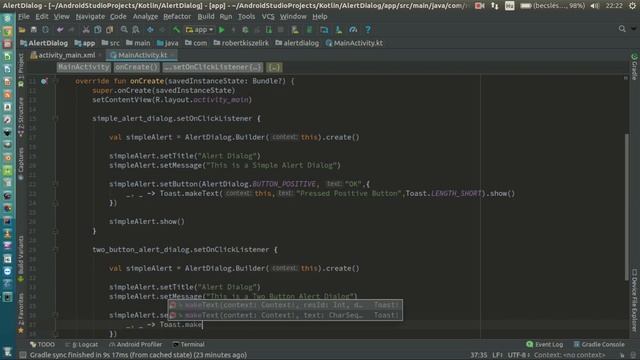Screen dimensions: 640x360
Task: Click the 37:35 cursor position indicator
Action: pyautogui.click(x=478, y=355)
